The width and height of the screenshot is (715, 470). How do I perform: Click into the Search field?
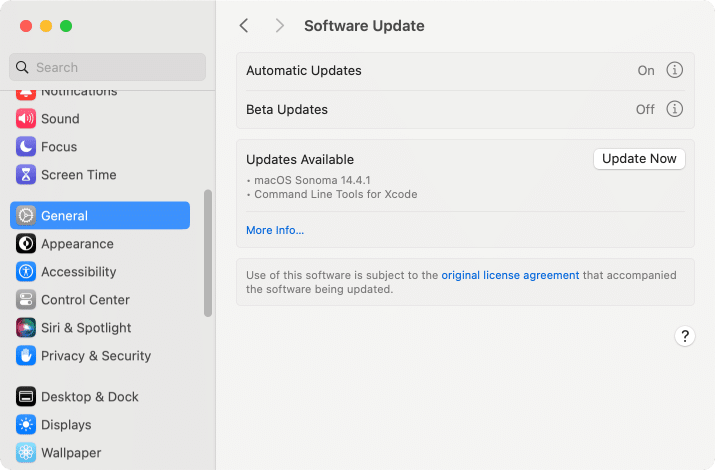(107, 67)
